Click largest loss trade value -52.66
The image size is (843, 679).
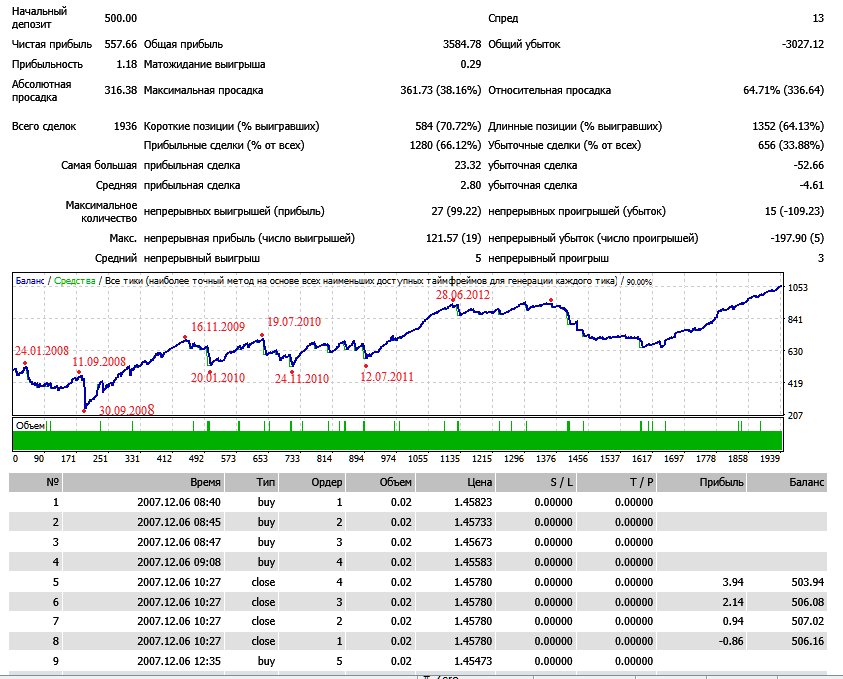[x=808, y=166]
